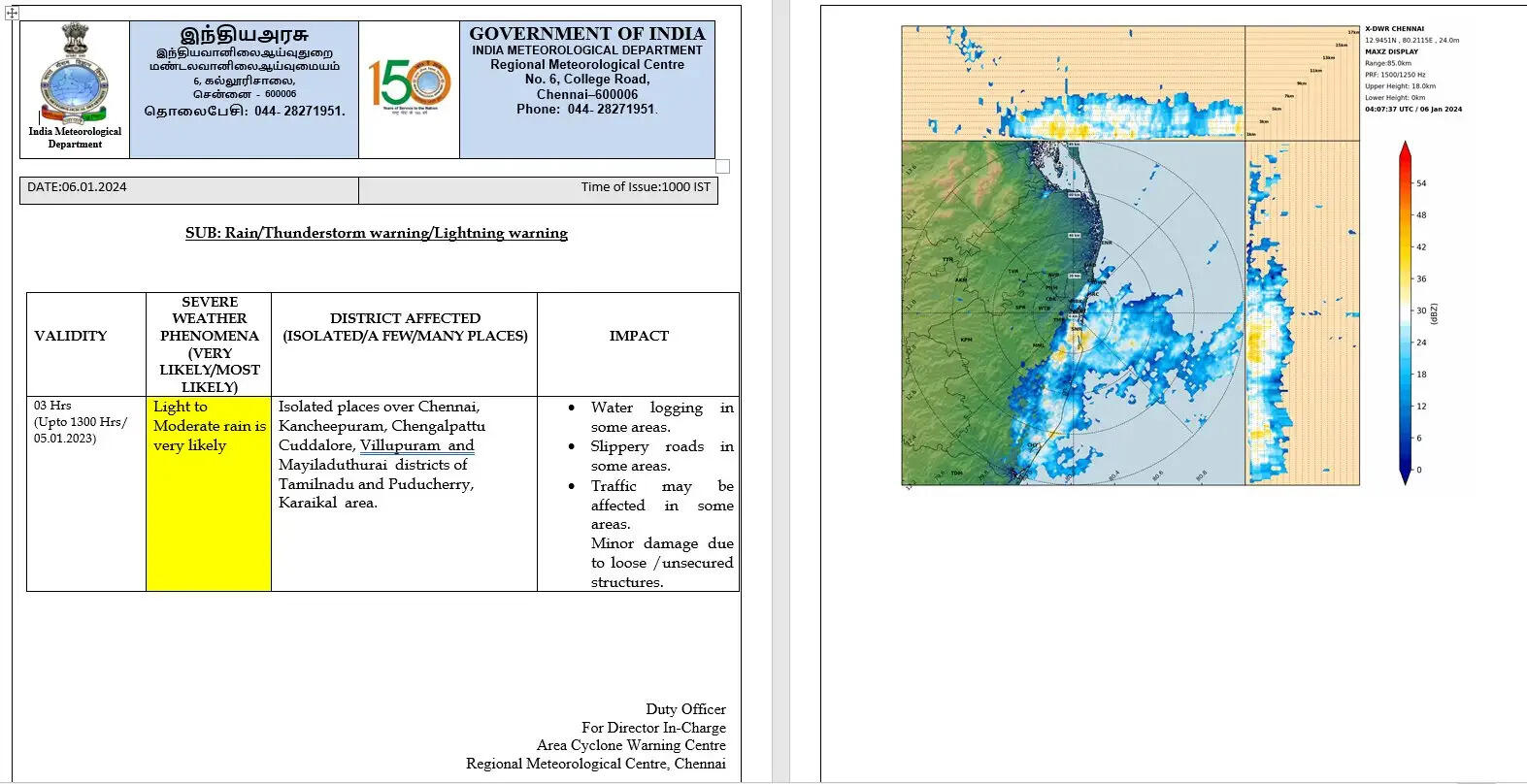Viewport: 1527px width, 784px height.
Task: Click the right vertical radar cross-section panel
Action: click(x=1302, y=312)
